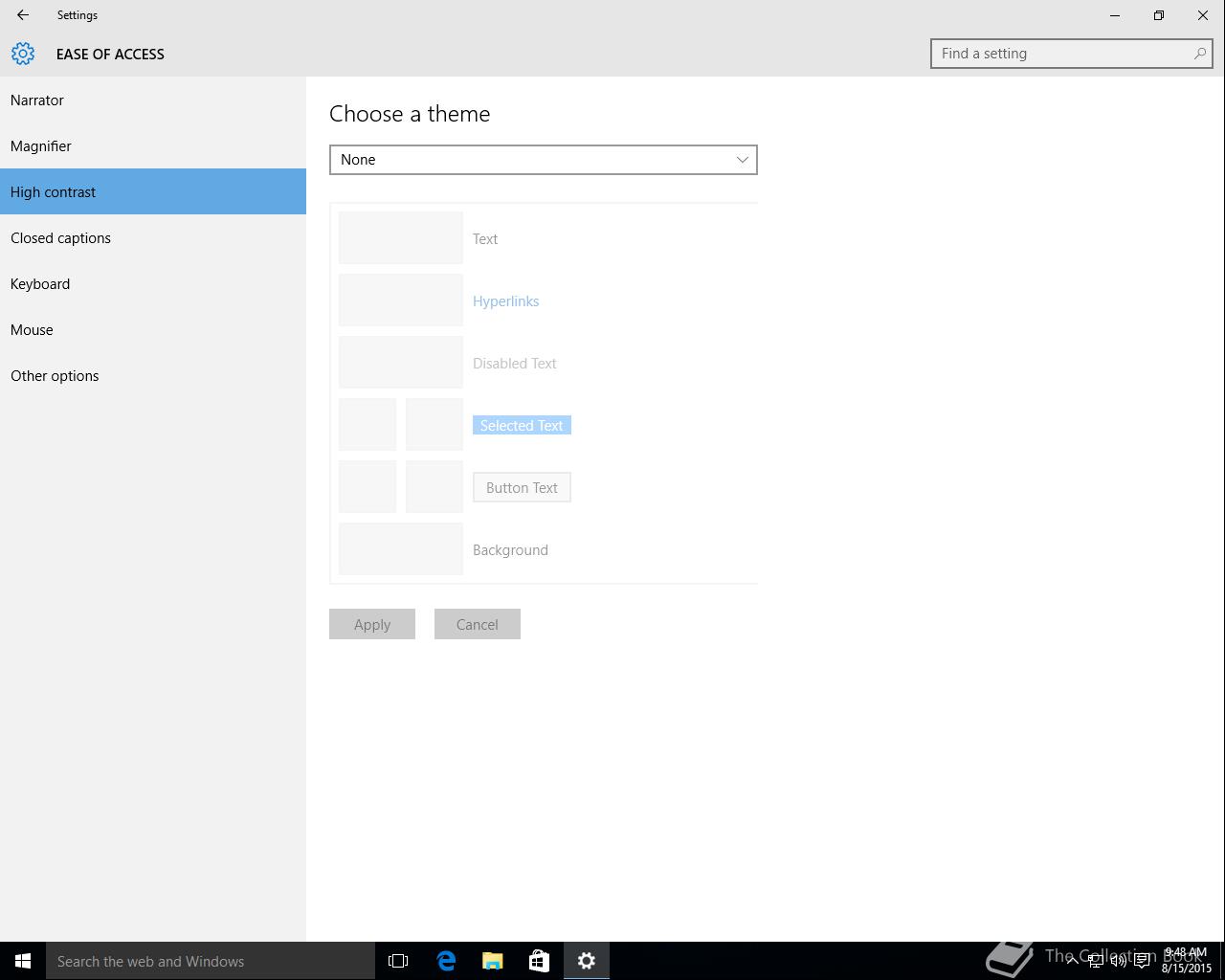This screenshot has height=980, width=1225.
Task: Open the volume tray icon
Action: tap(1119, 961)
